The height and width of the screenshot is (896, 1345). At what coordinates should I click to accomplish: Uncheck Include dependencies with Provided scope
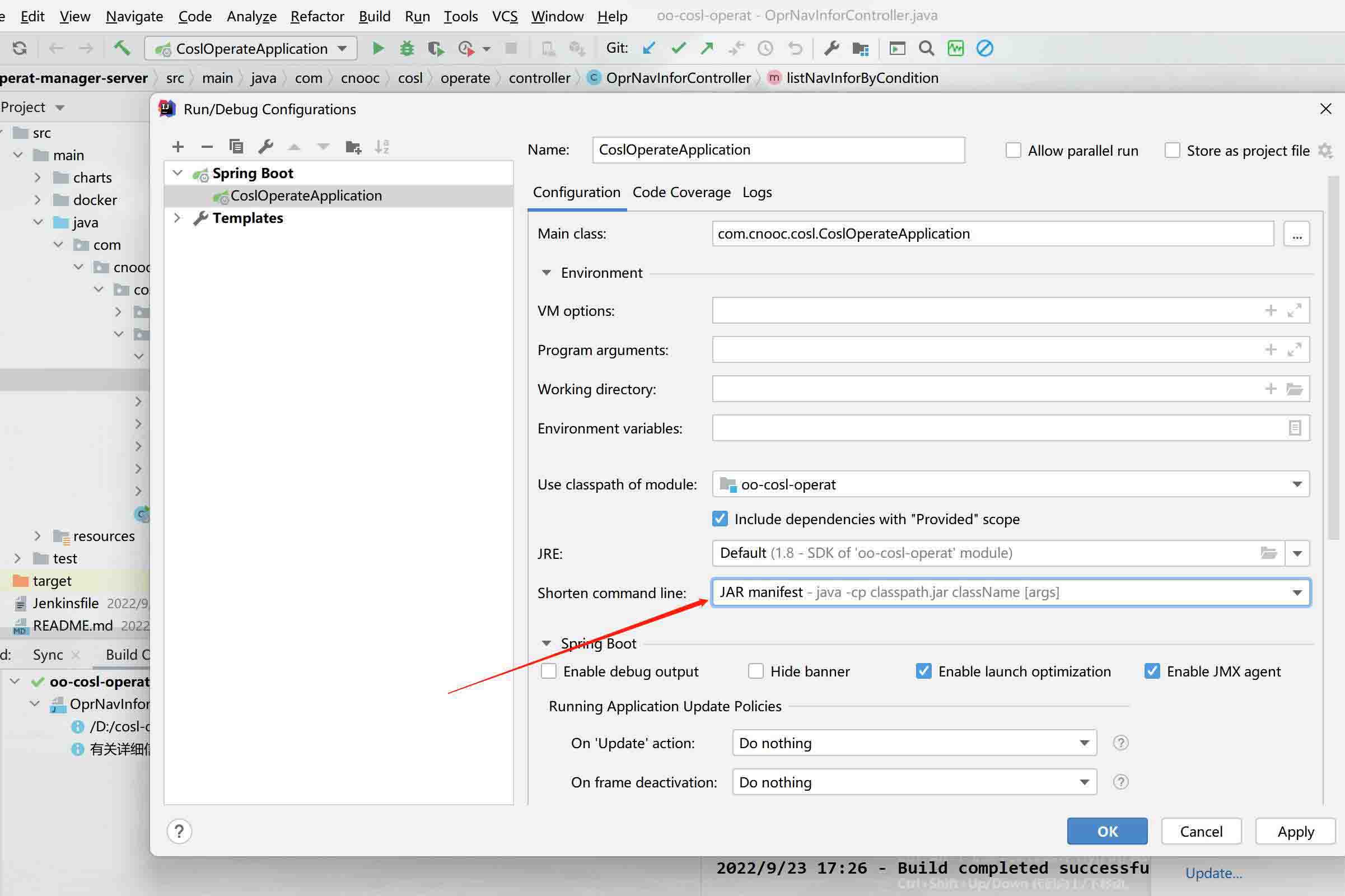tap(720, 519)
